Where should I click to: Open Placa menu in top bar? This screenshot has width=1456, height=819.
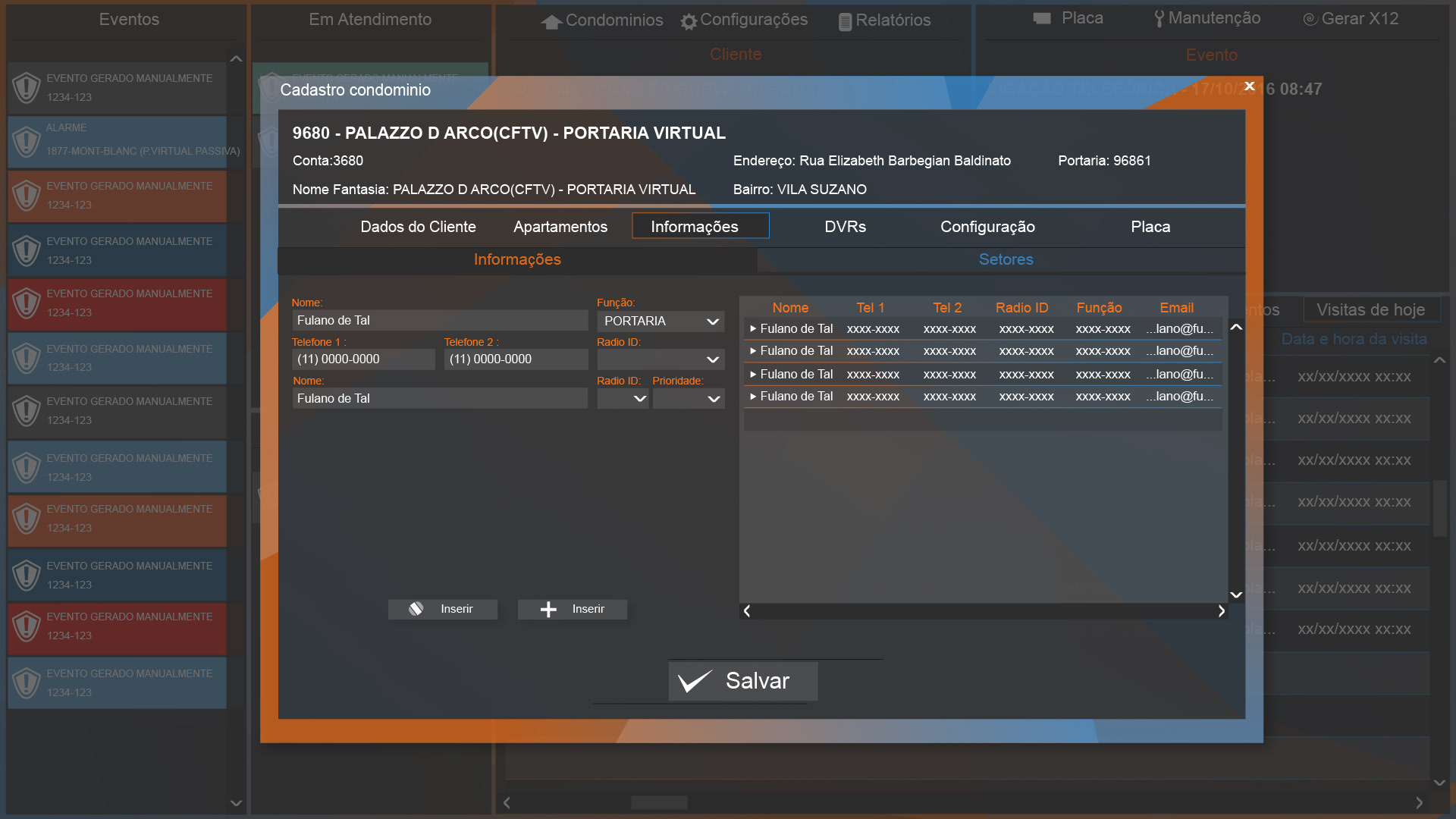coord(1068,18)
